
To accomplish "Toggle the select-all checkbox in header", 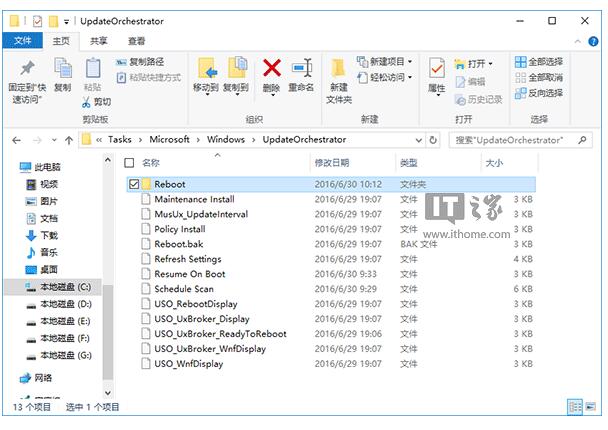I will (129, 162).
